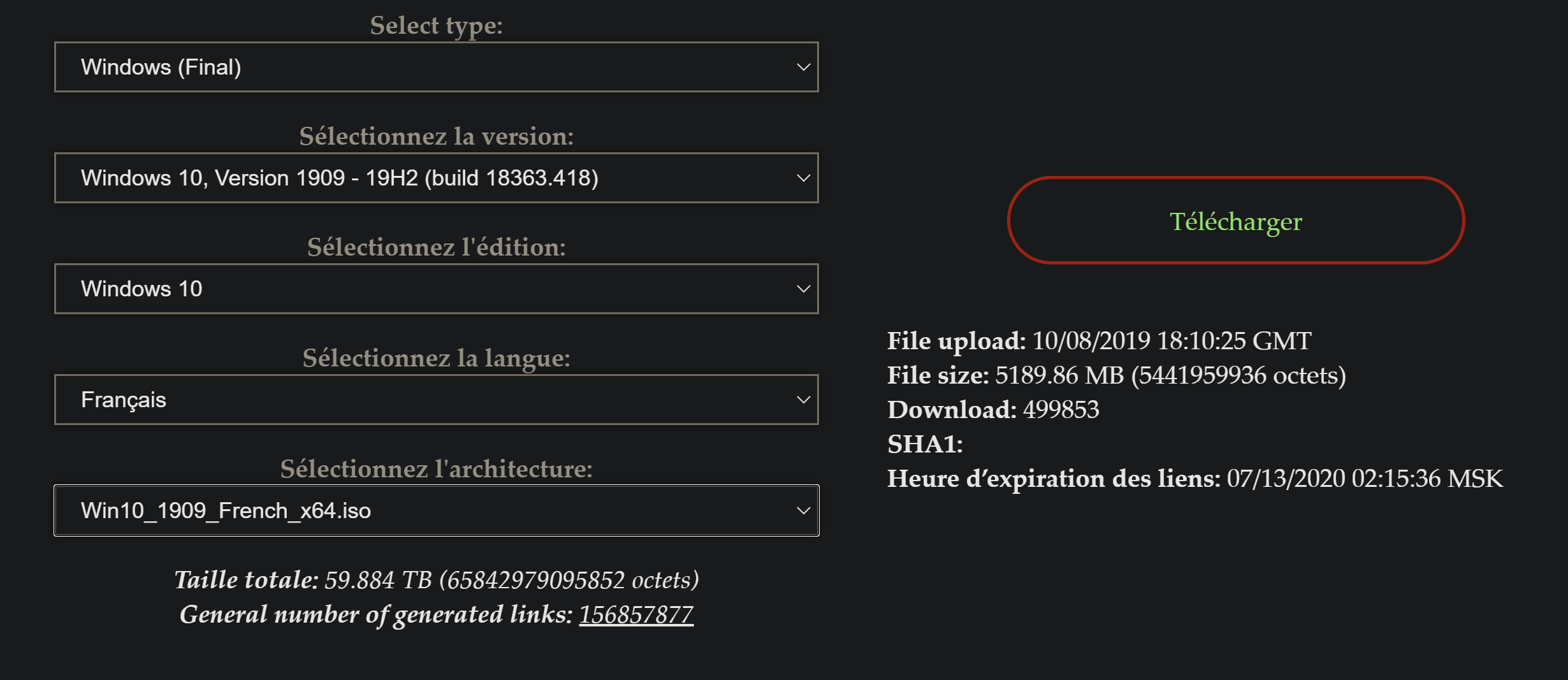Click the chevron arrow in version 1909 box

803,178
